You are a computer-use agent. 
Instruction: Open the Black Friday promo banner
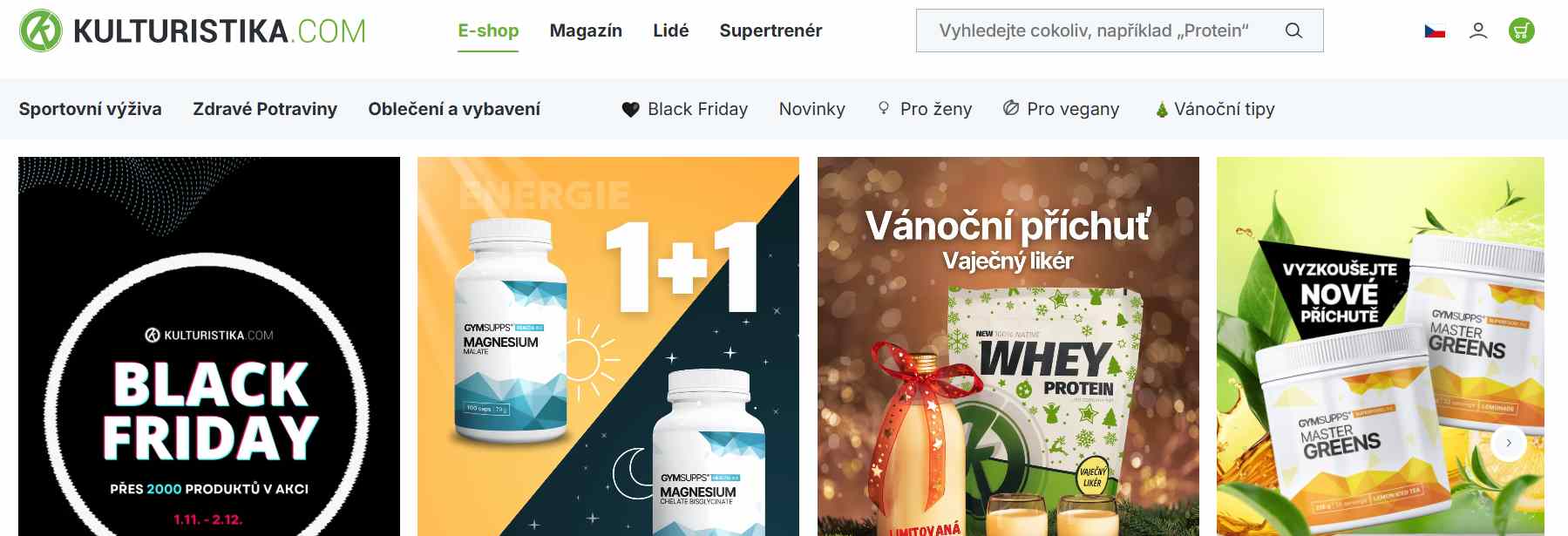click(x=209, y=347)
